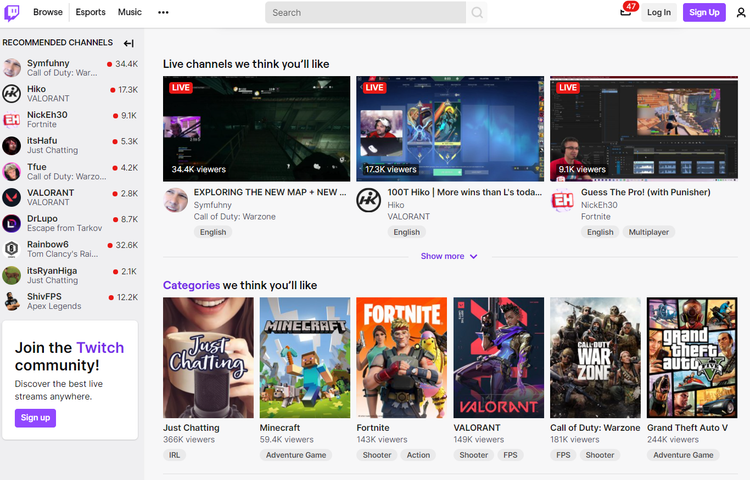Open the Just Chatting category cover
This screenshot has height=480, width=750.
coord(209,358)
